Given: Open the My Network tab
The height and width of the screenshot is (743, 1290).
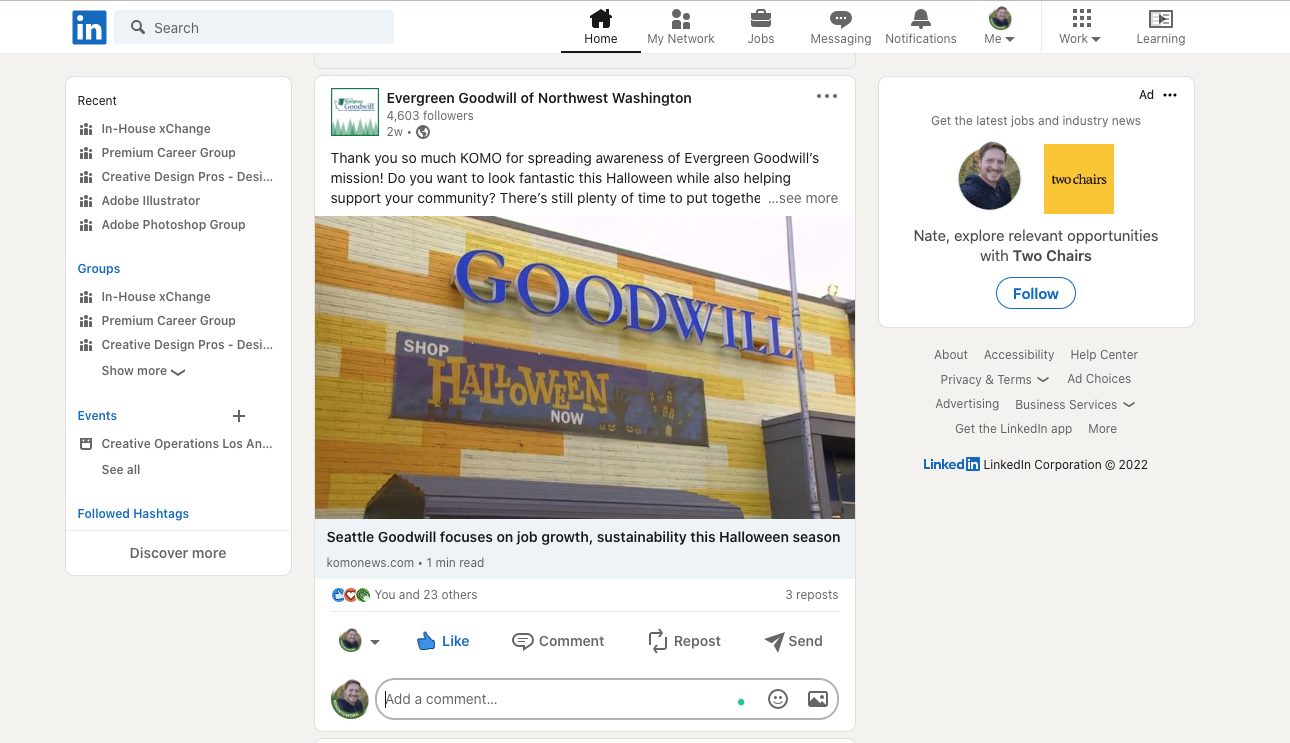Looking at the screenshot, I should 681,27.
